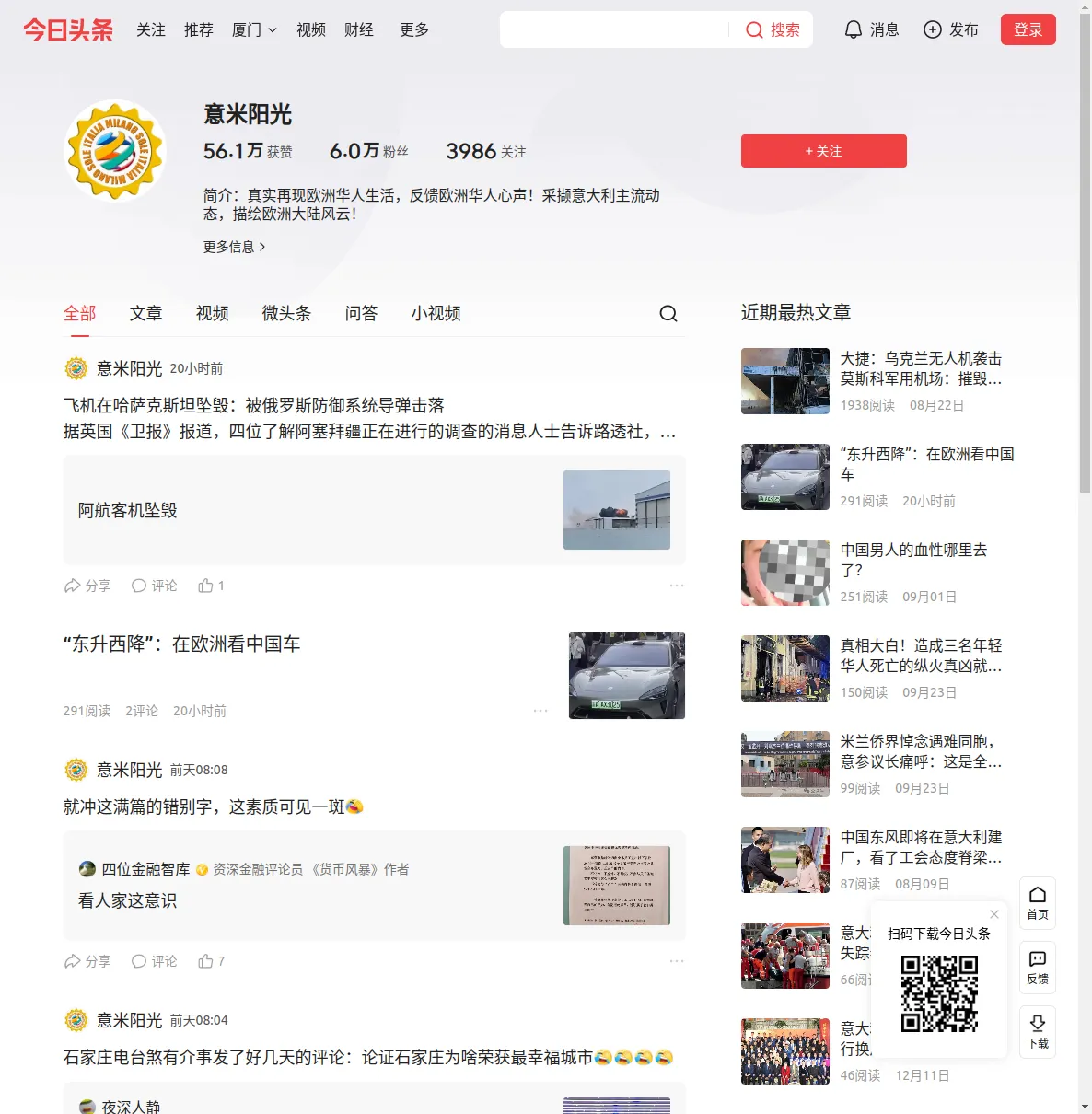Click the red + 关注 follow button

click(x=824, y=151)
